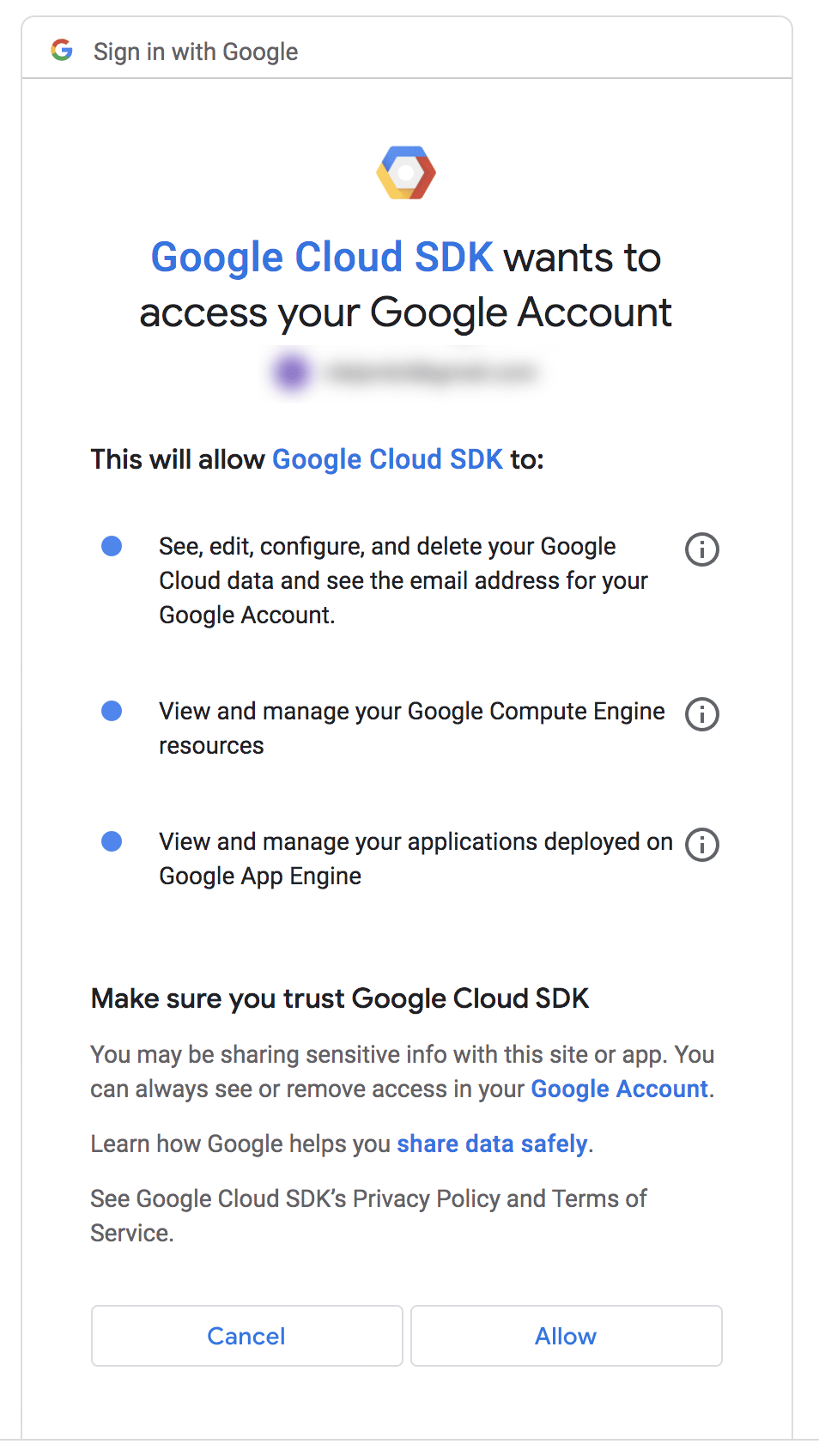Select the blue bullet beside Compute Engine permission
Screen dimensions: 819x1456
[111, 710]
